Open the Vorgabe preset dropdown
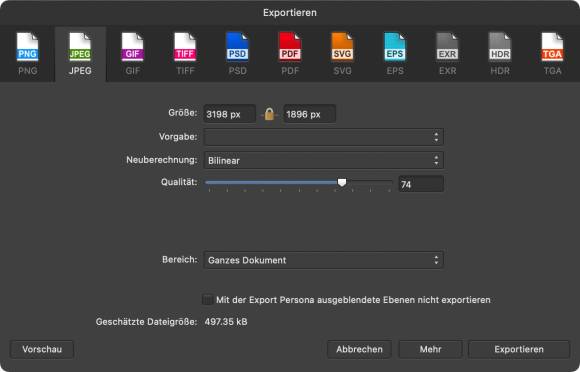This screenshot has height=372, width=580. click(x=324, y=137)
